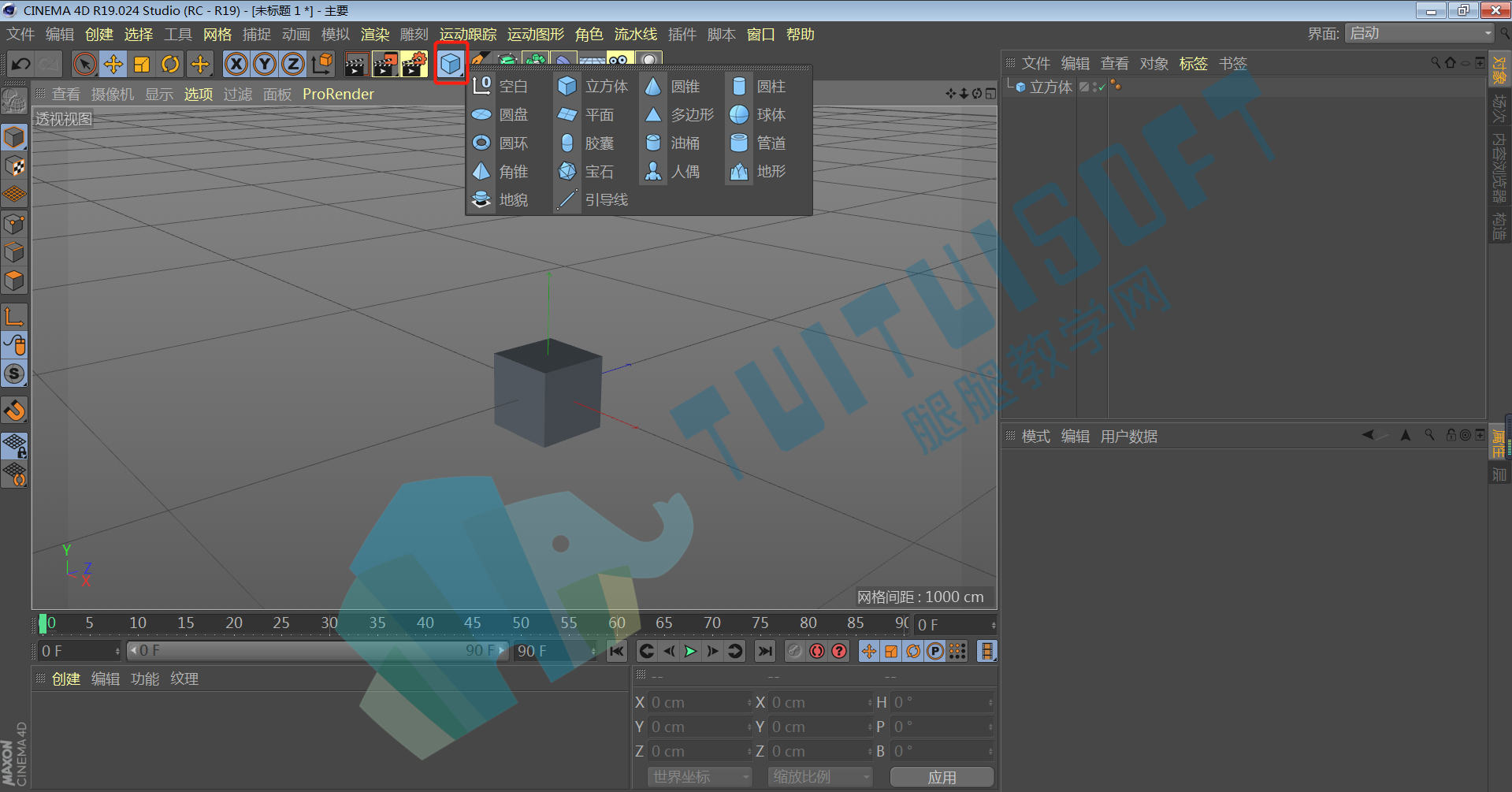Viewport: 1512px width, 792px height.
Task: Toggle world coordinate system button
Action: click(x=321, y=64)
